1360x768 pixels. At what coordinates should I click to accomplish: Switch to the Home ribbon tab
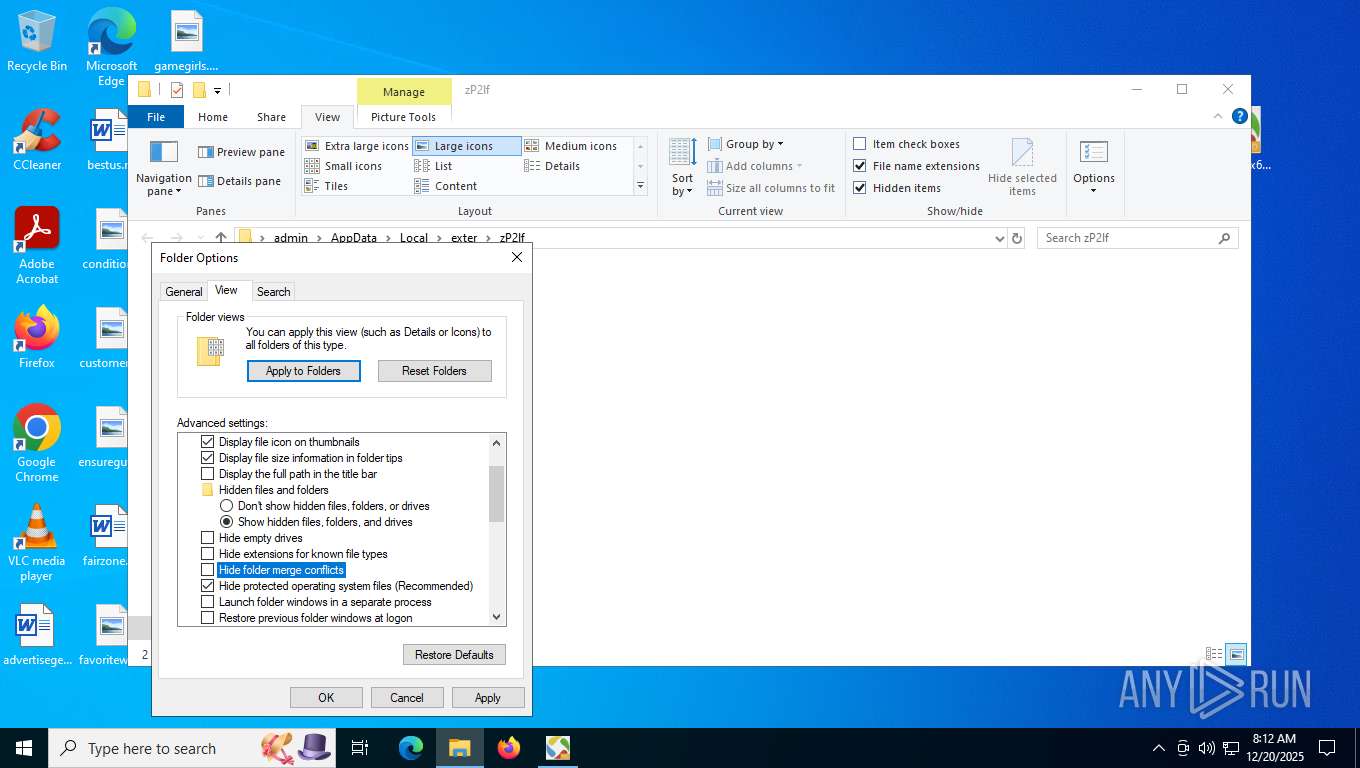(213, 117)
